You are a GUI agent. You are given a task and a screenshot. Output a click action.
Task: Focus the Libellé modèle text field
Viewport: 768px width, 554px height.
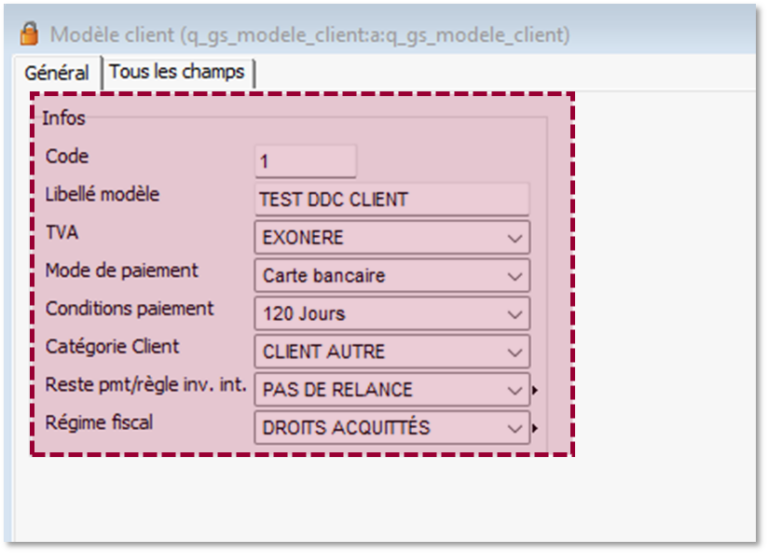391,199
